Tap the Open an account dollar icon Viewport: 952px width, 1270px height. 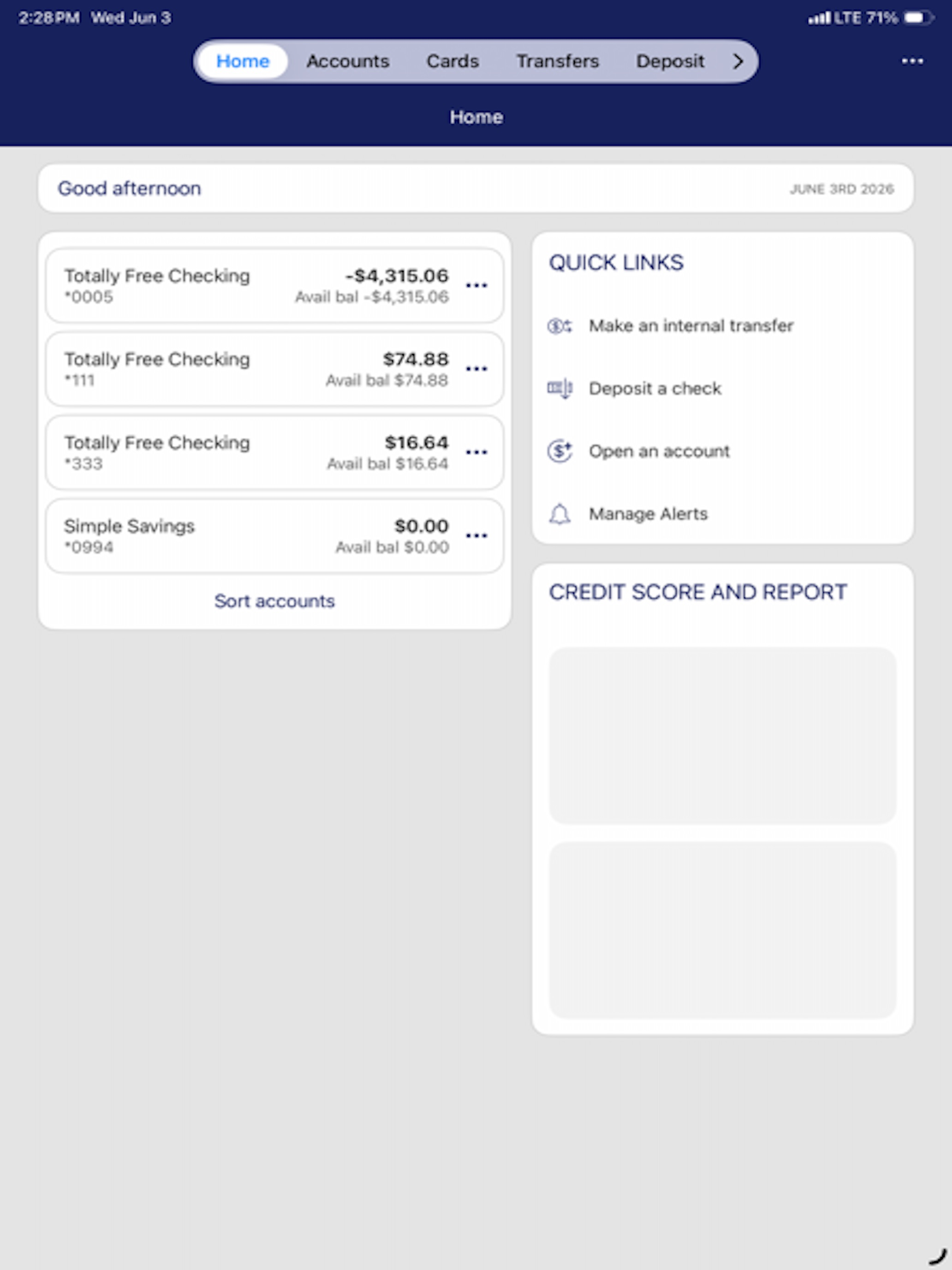[559, 451]
